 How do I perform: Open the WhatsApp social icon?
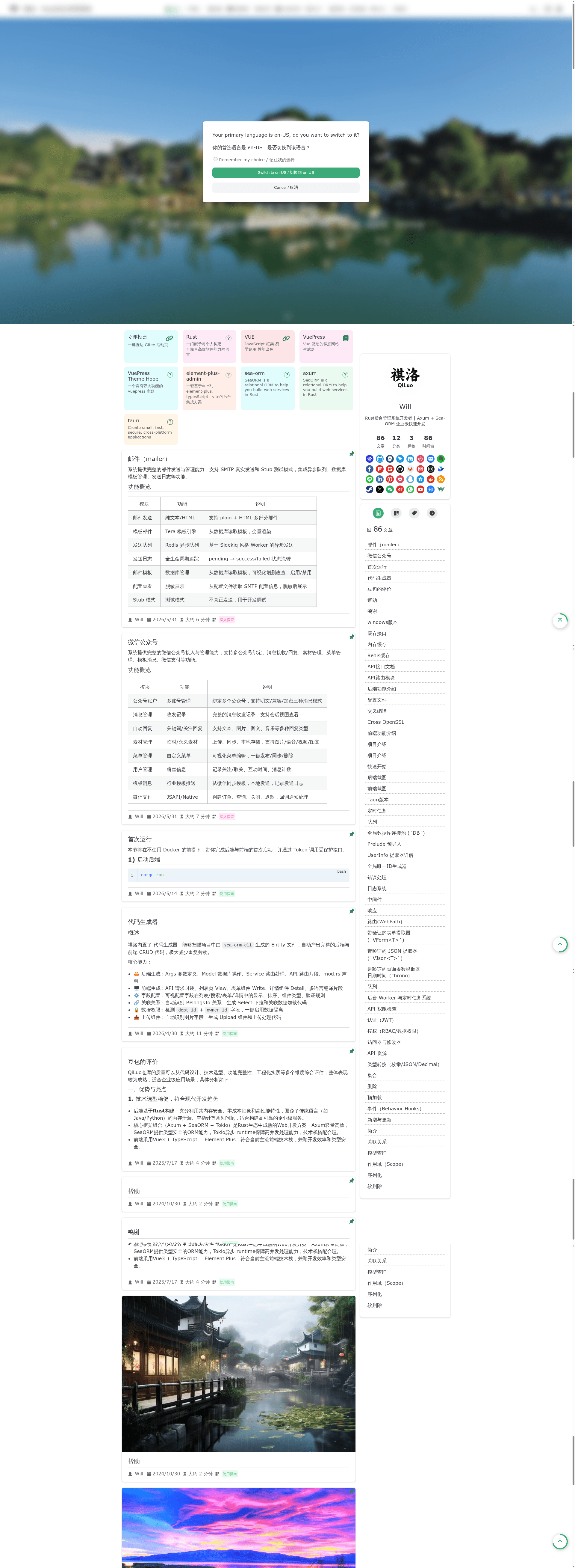click(x=410, y=489)
